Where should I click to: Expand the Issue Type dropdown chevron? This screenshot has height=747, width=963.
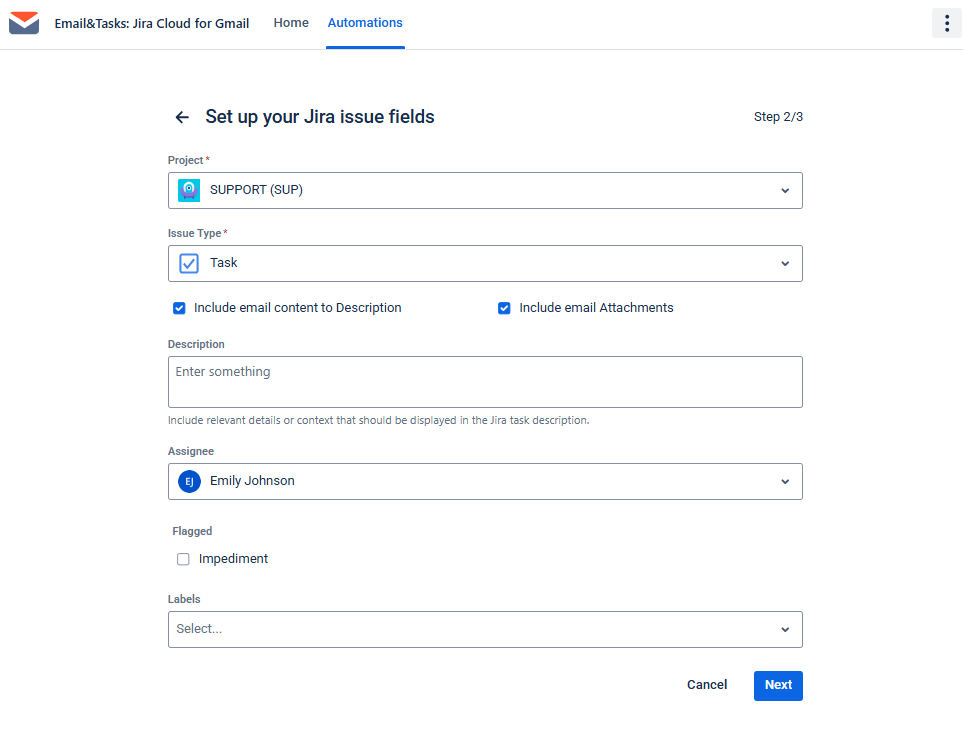coord(785,264)
